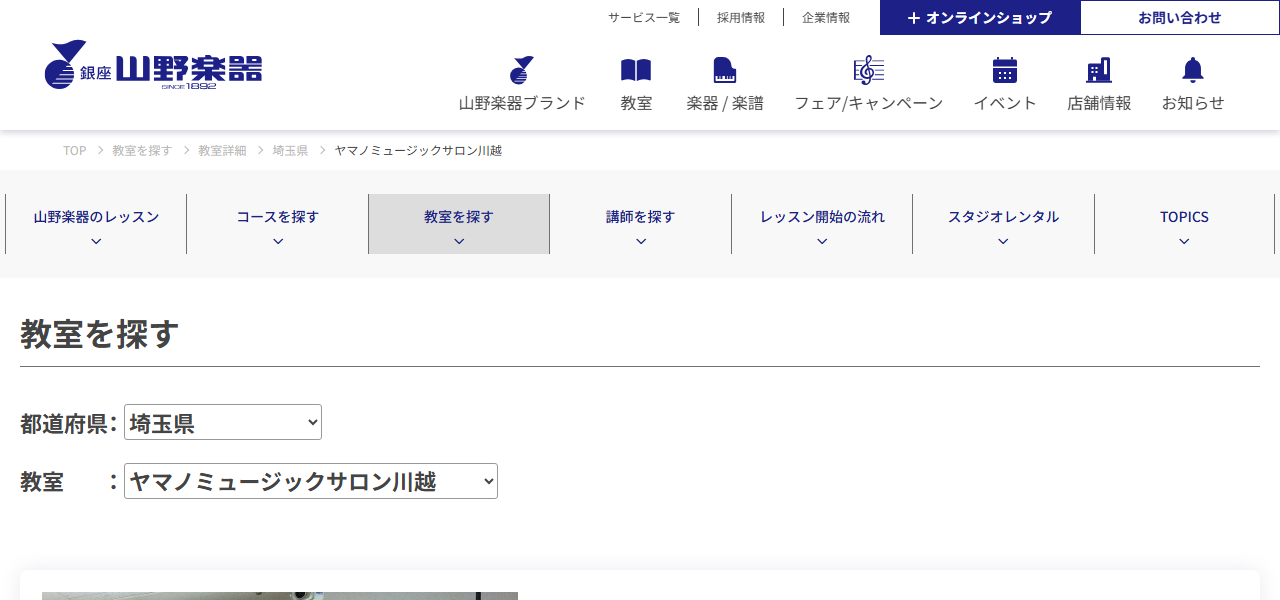The height and width of the screenshot is (600, 1280).
Task: Click the classroom photo thumbnail
Action: (280, 596)
